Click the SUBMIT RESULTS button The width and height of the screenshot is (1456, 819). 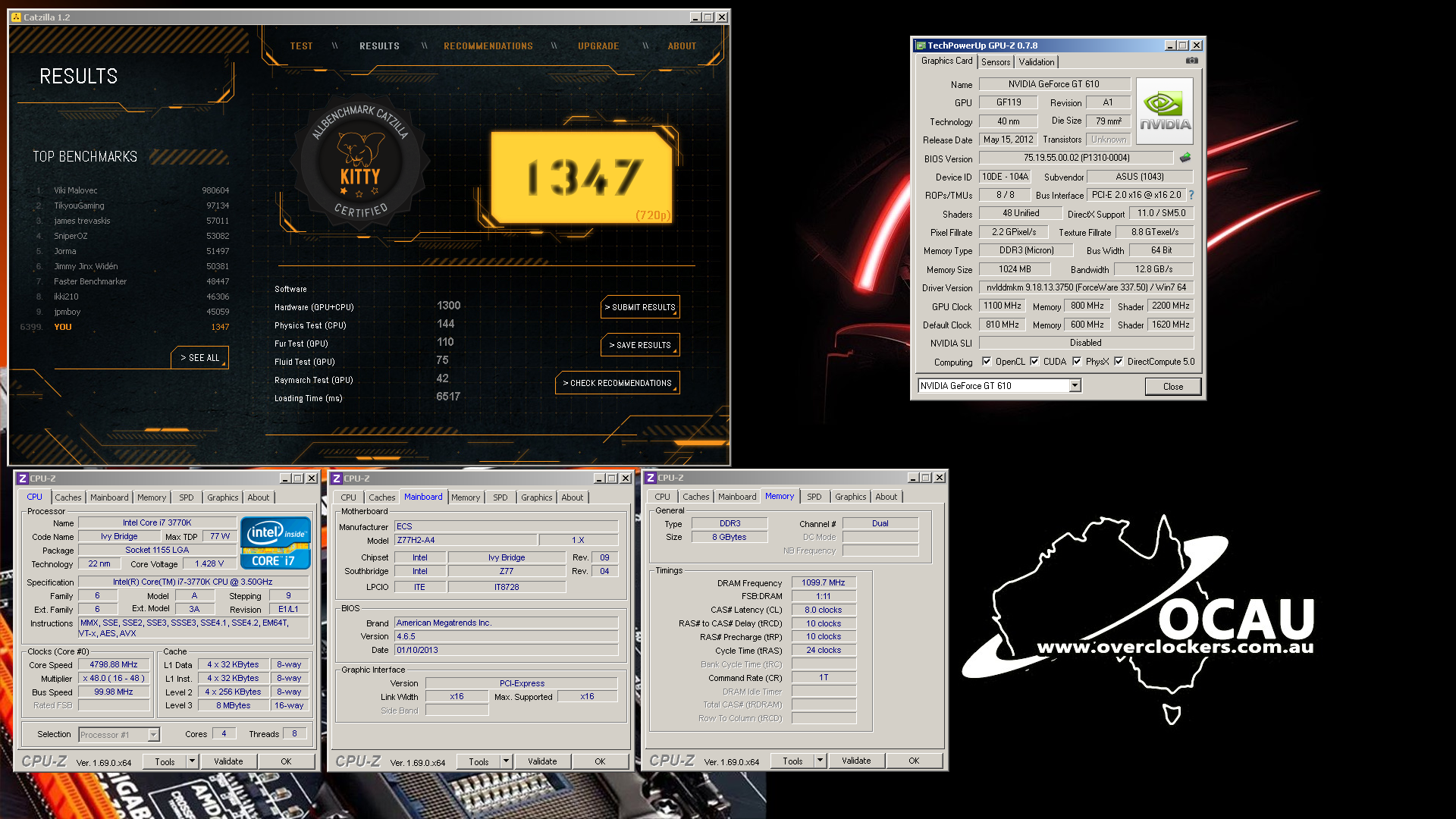[x=640, y=307]
